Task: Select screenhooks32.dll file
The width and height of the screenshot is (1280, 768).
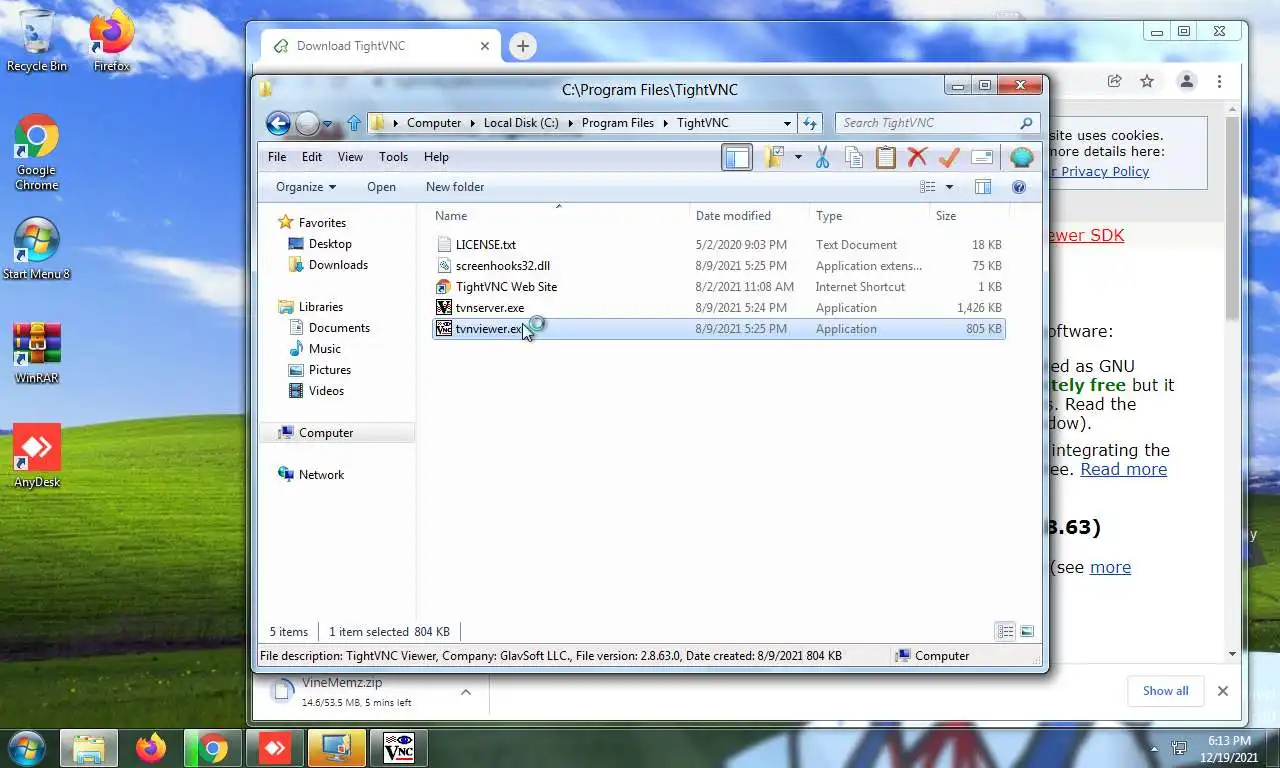Action: coord(719,266)
